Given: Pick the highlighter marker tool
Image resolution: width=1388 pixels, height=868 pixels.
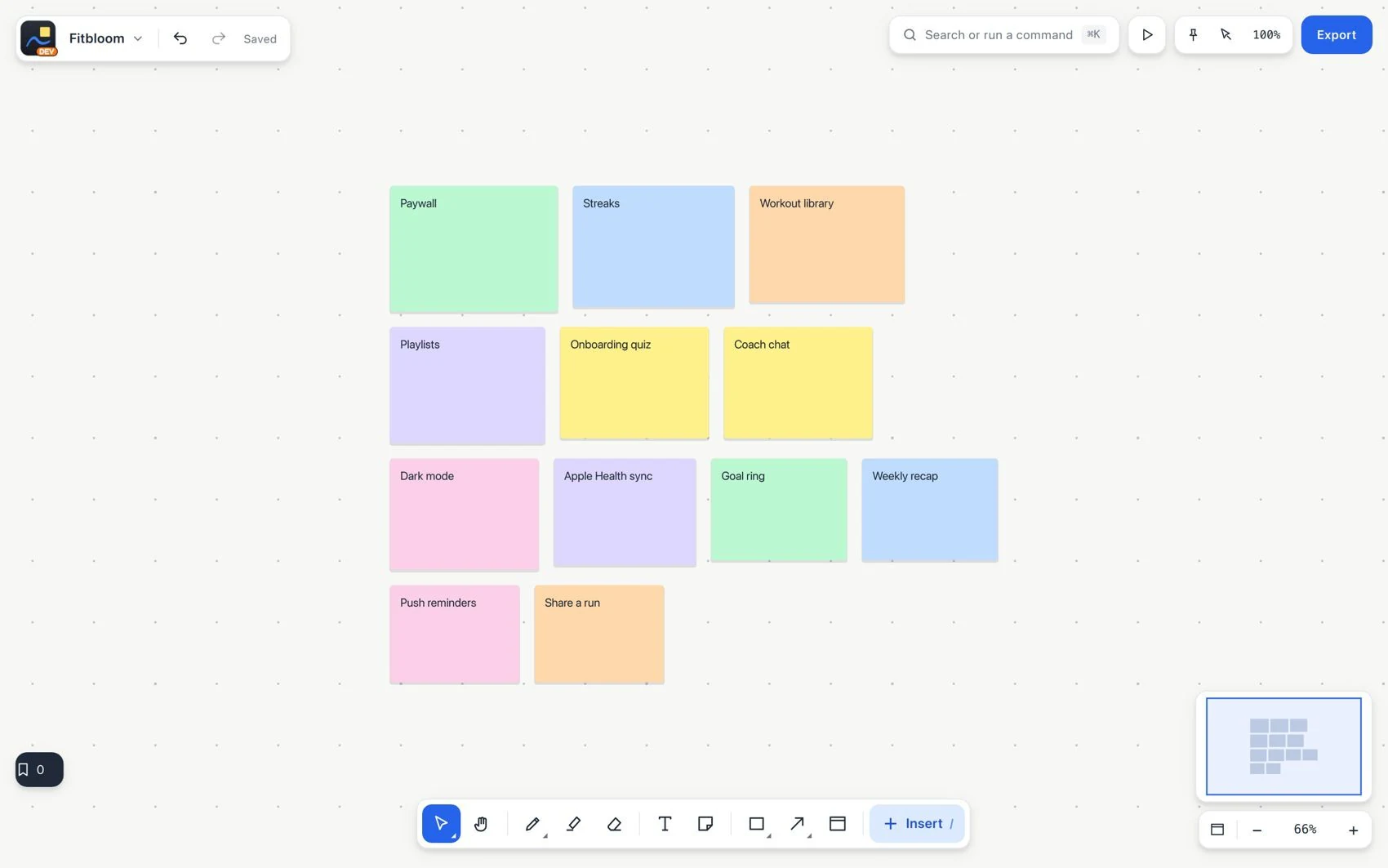Looking at the screenshot, I should tap(573, 823).
